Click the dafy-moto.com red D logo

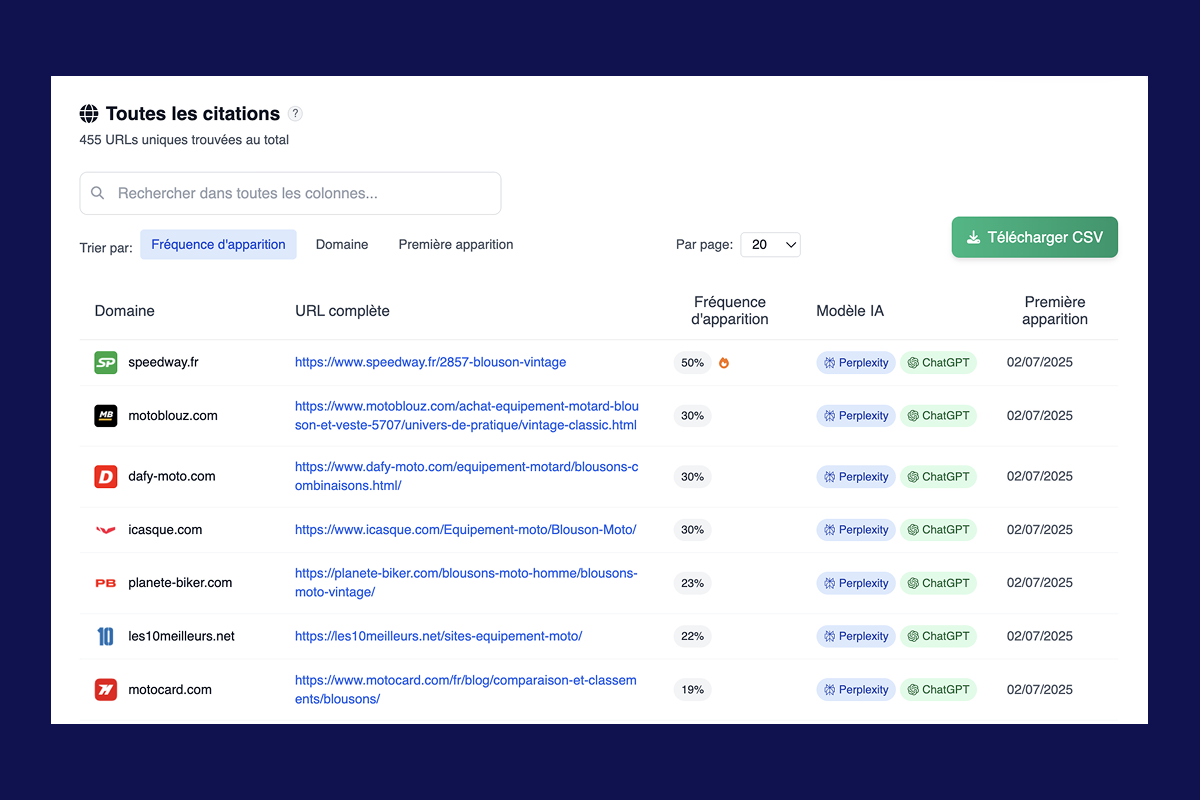click(106, 477)
